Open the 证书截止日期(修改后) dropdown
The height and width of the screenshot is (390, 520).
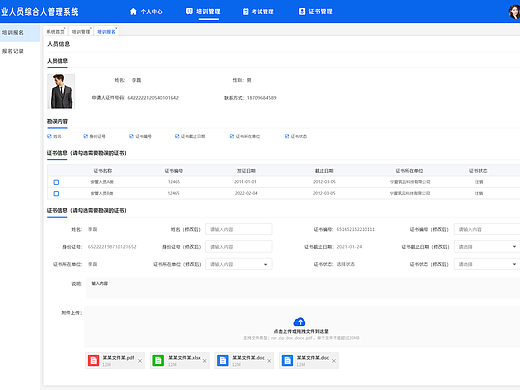pos(487,247)
